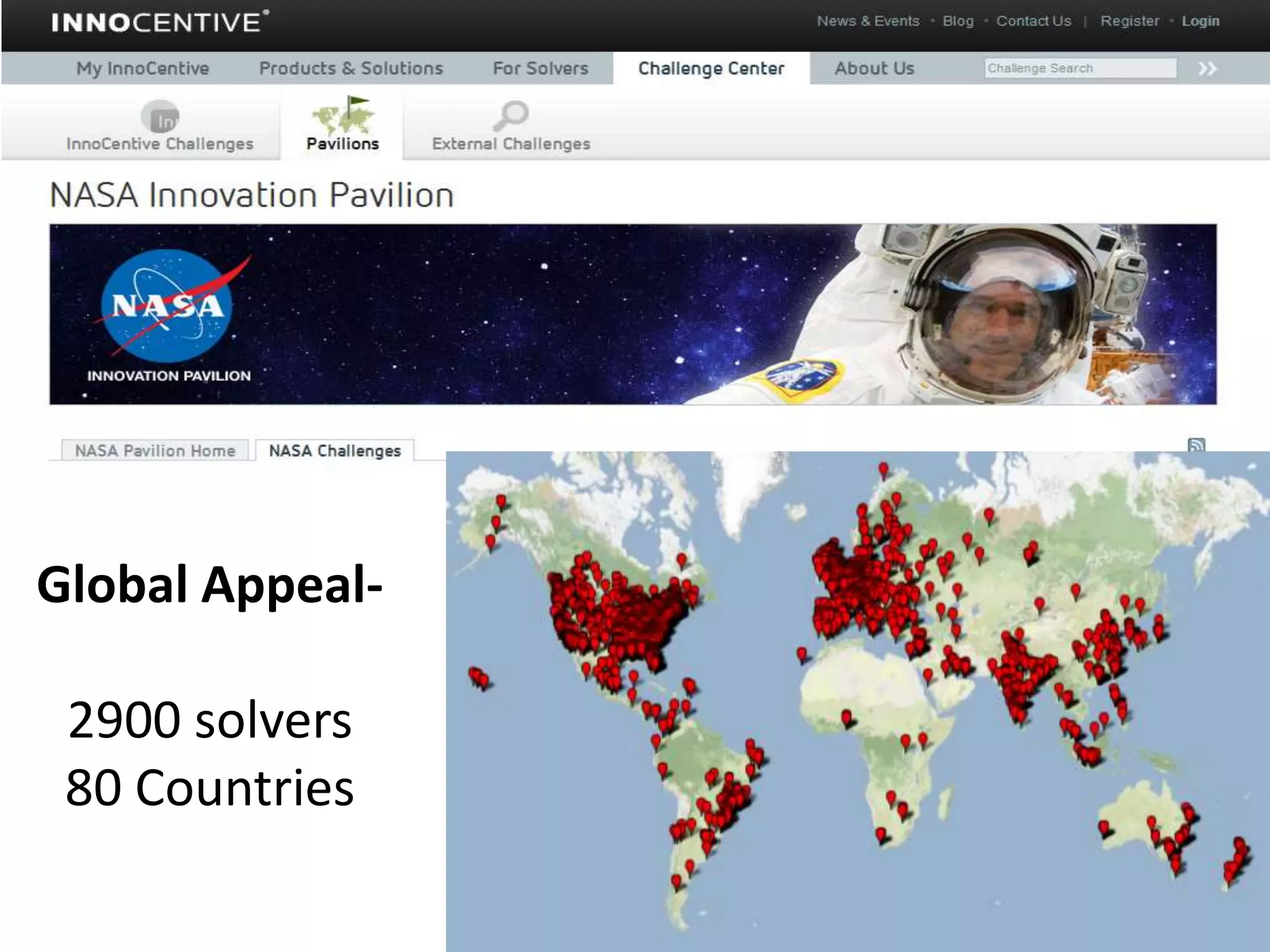Open Products & Solutions menu
The image size is (1270, 952).
(x=351, y=68)
